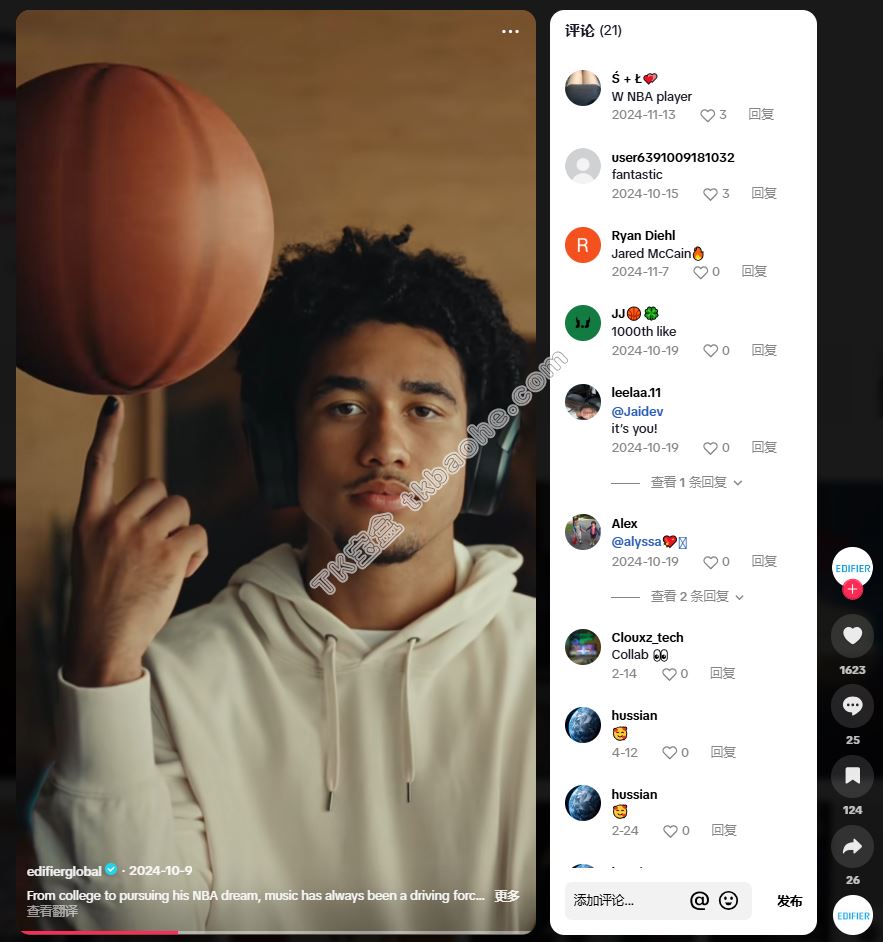Screen dimensions: 883x942
Task: Expand full caption with 更多
Action: coord(506,896)
